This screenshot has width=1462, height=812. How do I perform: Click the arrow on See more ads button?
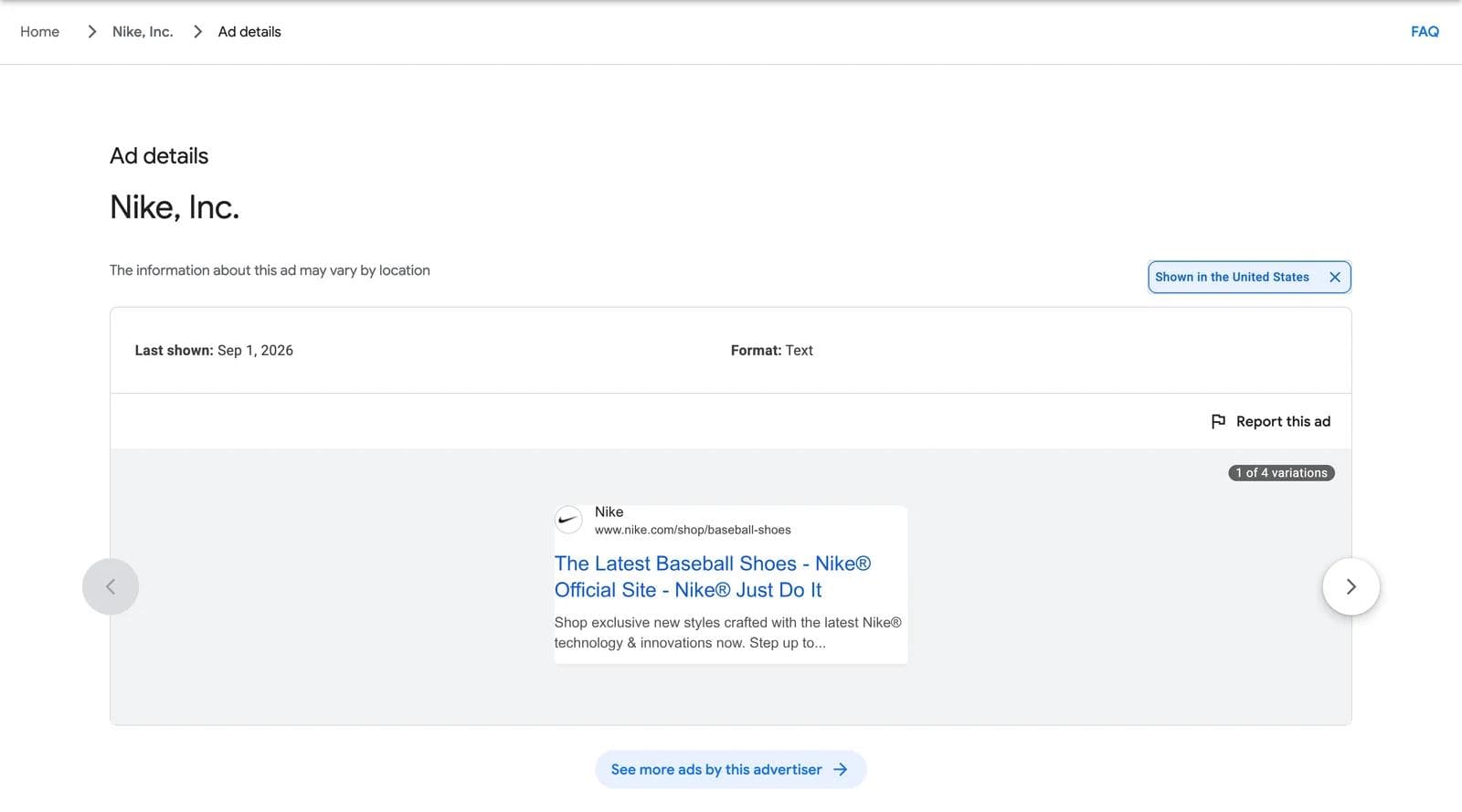[x=841, y=769]
